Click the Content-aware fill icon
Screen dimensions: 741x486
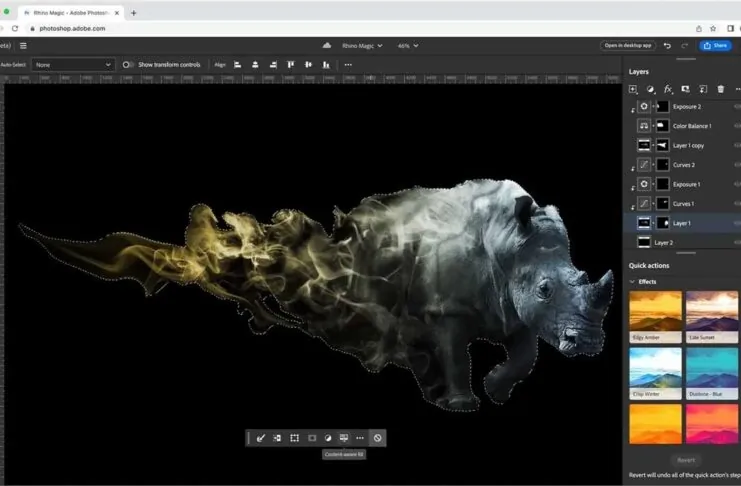click(344, 438)
